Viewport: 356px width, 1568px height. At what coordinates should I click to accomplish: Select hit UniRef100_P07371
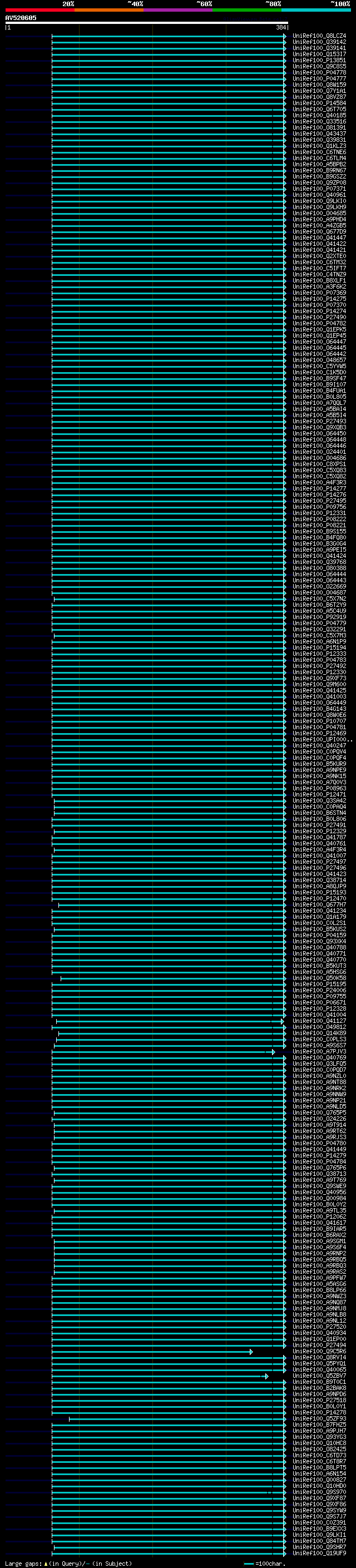pos(319,189)
